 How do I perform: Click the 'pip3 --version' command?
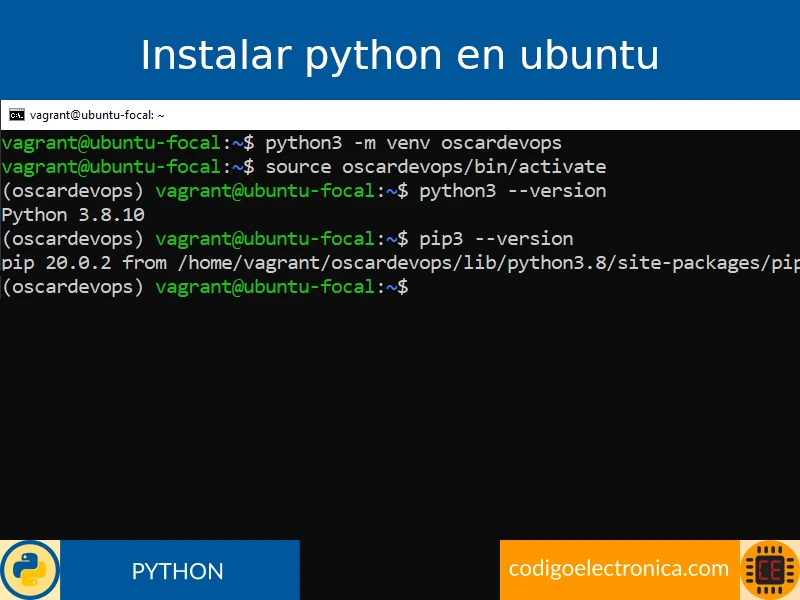click(496, 239)
